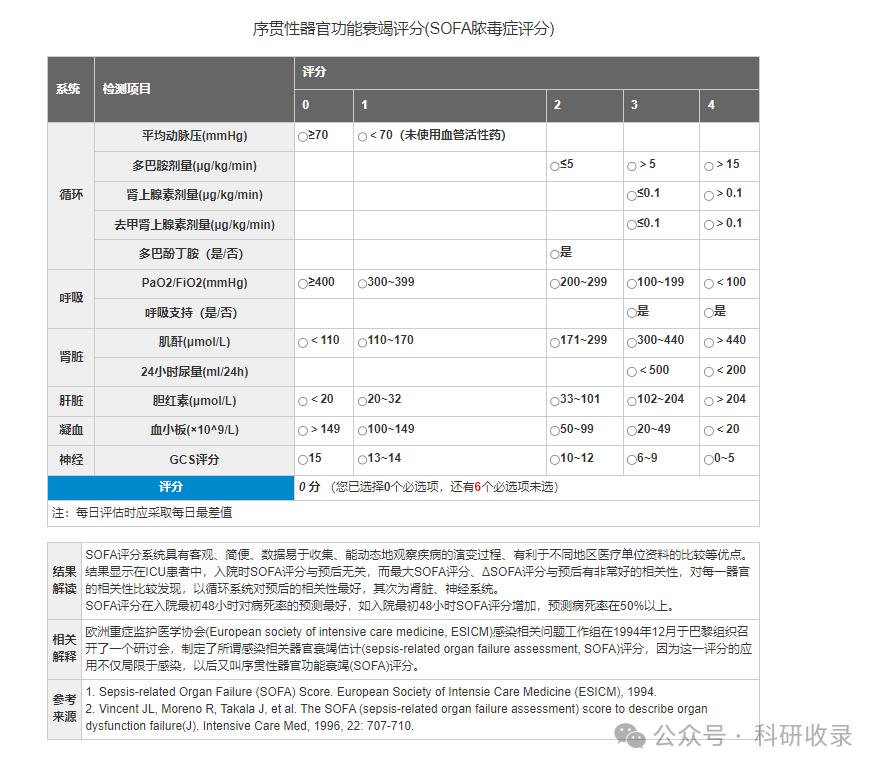This screenshot has width=880, height=770.
Task: Click the 0 分 score result text
Action: [x=309, y=487]
